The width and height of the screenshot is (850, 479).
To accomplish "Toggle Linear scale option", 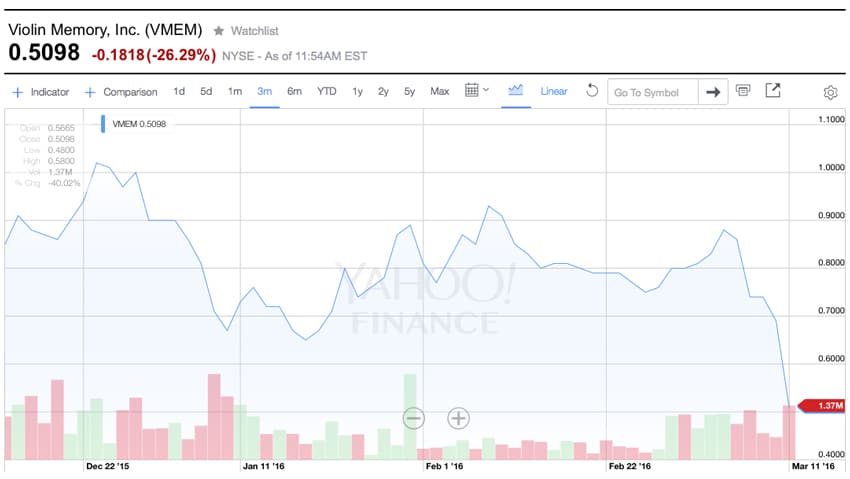I will (x=553, y=91).
